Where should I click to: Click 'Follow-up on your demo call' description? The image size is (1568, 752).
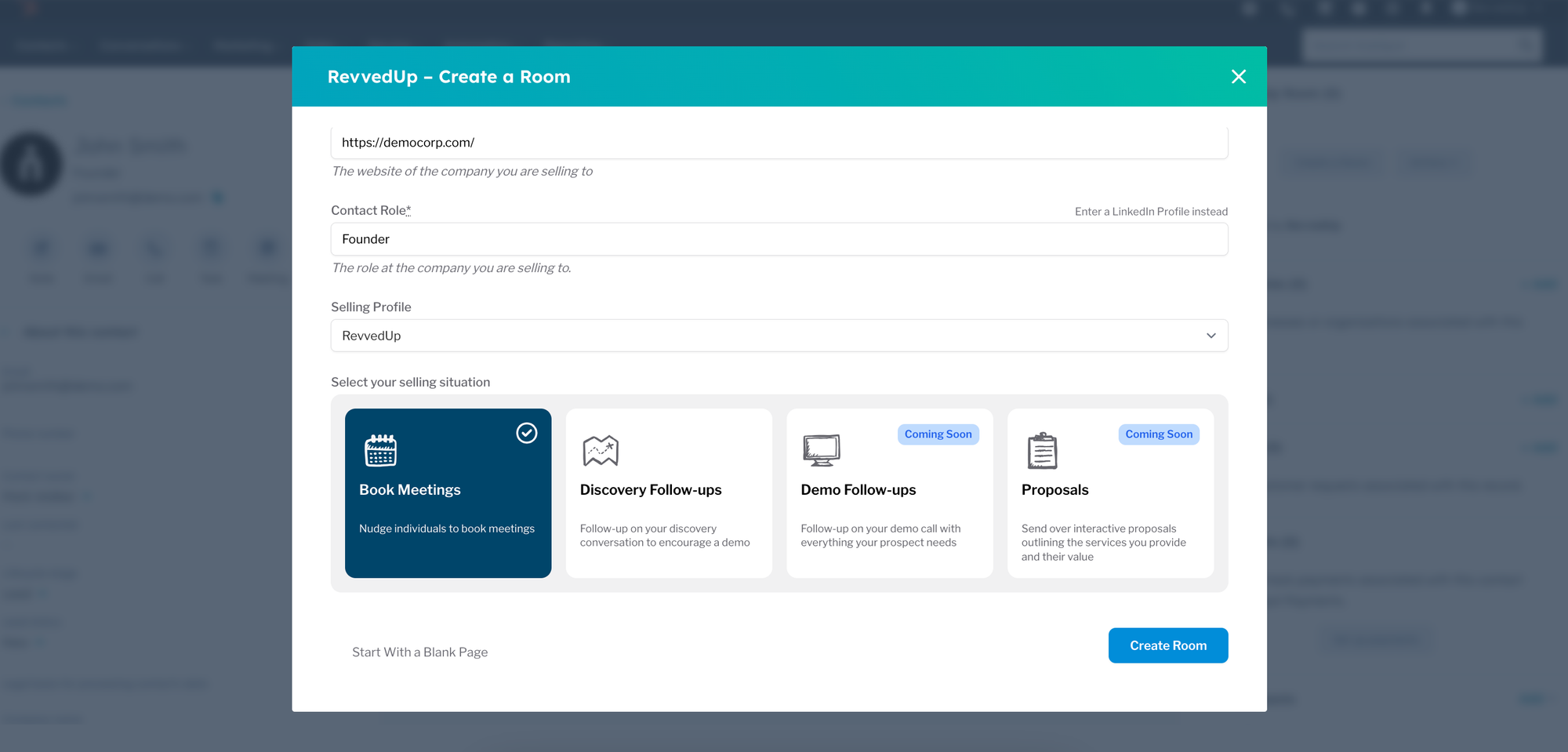pos(880,536)
